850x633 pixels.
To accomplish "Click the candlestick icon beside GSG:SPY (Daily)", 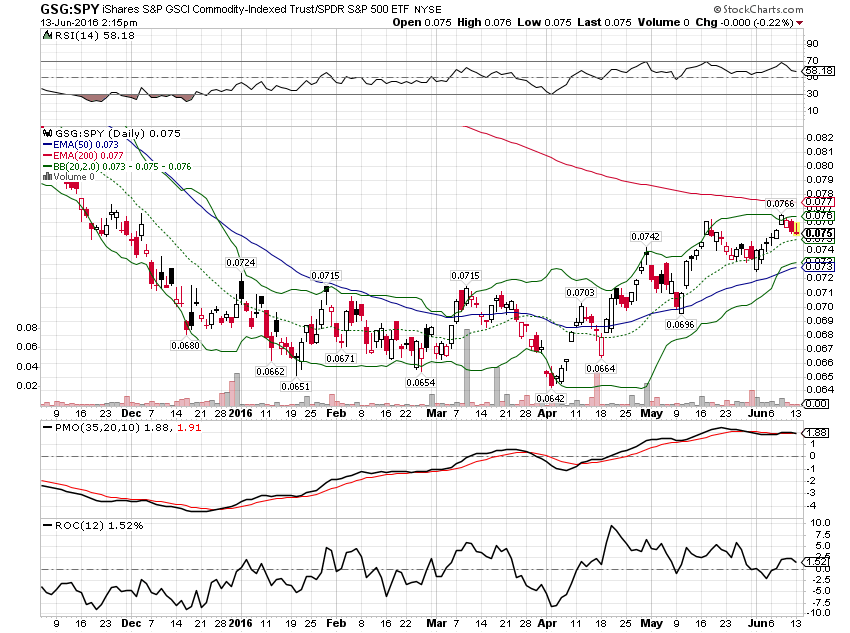I will click(x=48, y=133).
